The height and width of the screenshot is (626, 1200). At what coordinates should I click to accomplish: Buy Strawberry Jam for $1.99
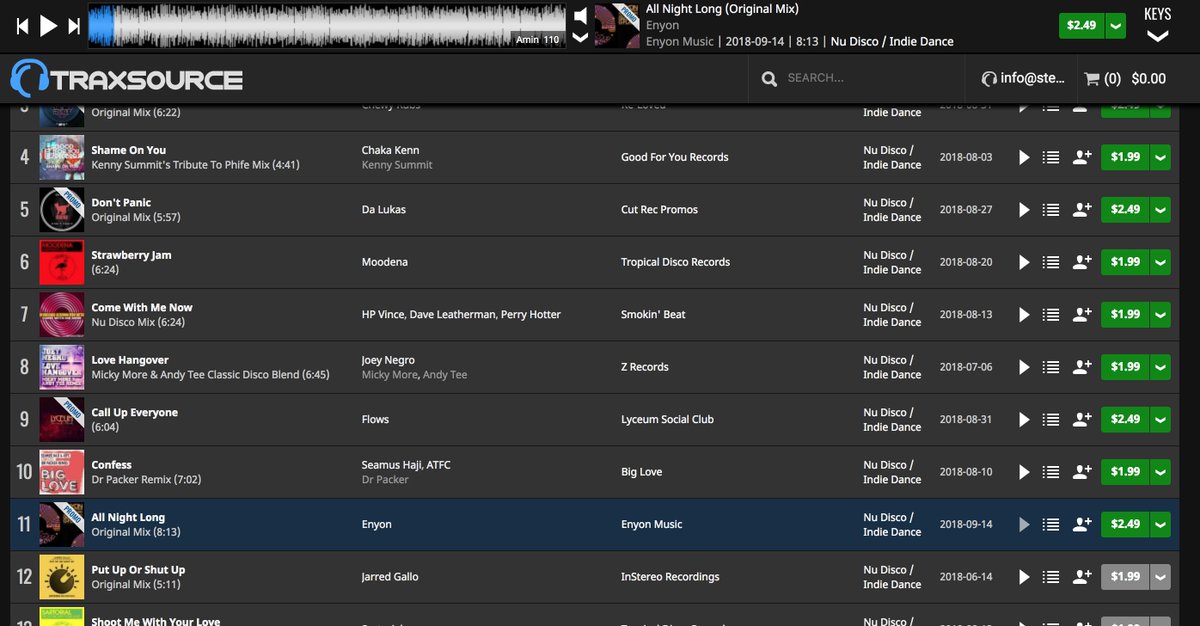(1126, 262)
